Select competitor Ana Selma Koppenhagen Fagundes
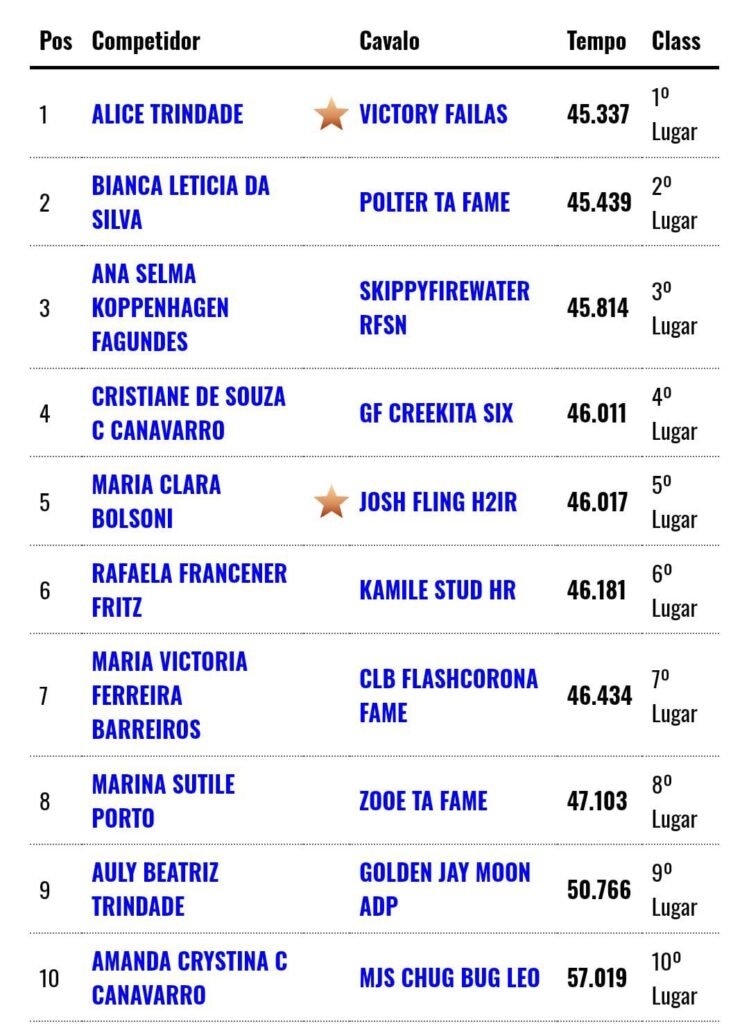 [x=160, y=307]
